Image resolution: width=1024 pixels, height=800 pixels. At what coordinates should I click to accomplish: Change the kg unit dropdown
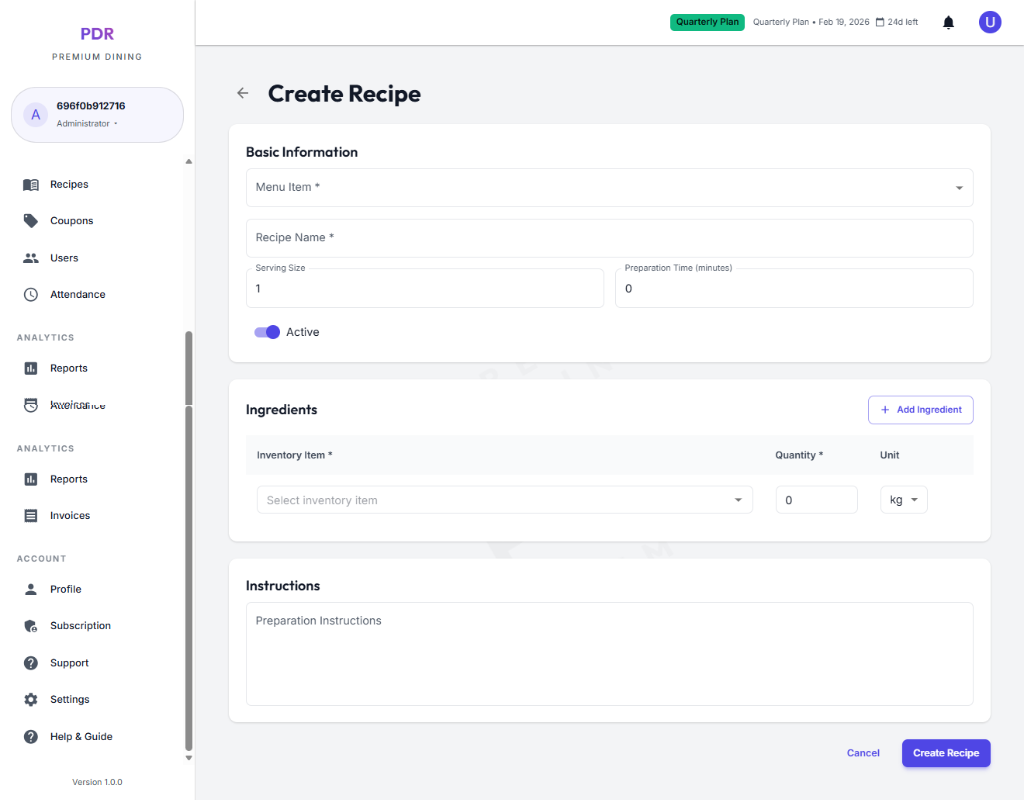[903, 500]
